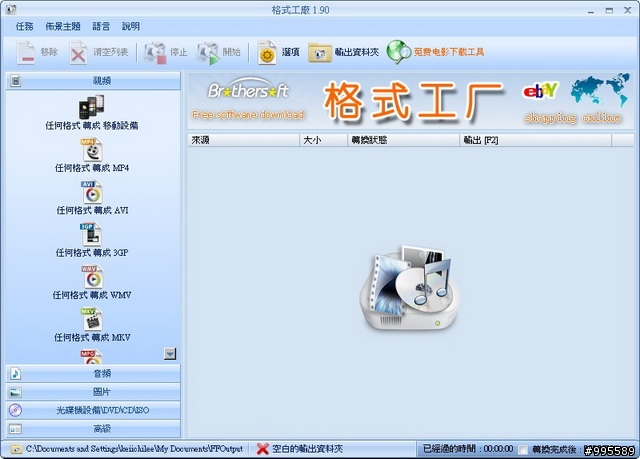Click the disc icon on DVD/CD/ISO section
This screenshot has width=640, height=459.
tap(16, 410)
